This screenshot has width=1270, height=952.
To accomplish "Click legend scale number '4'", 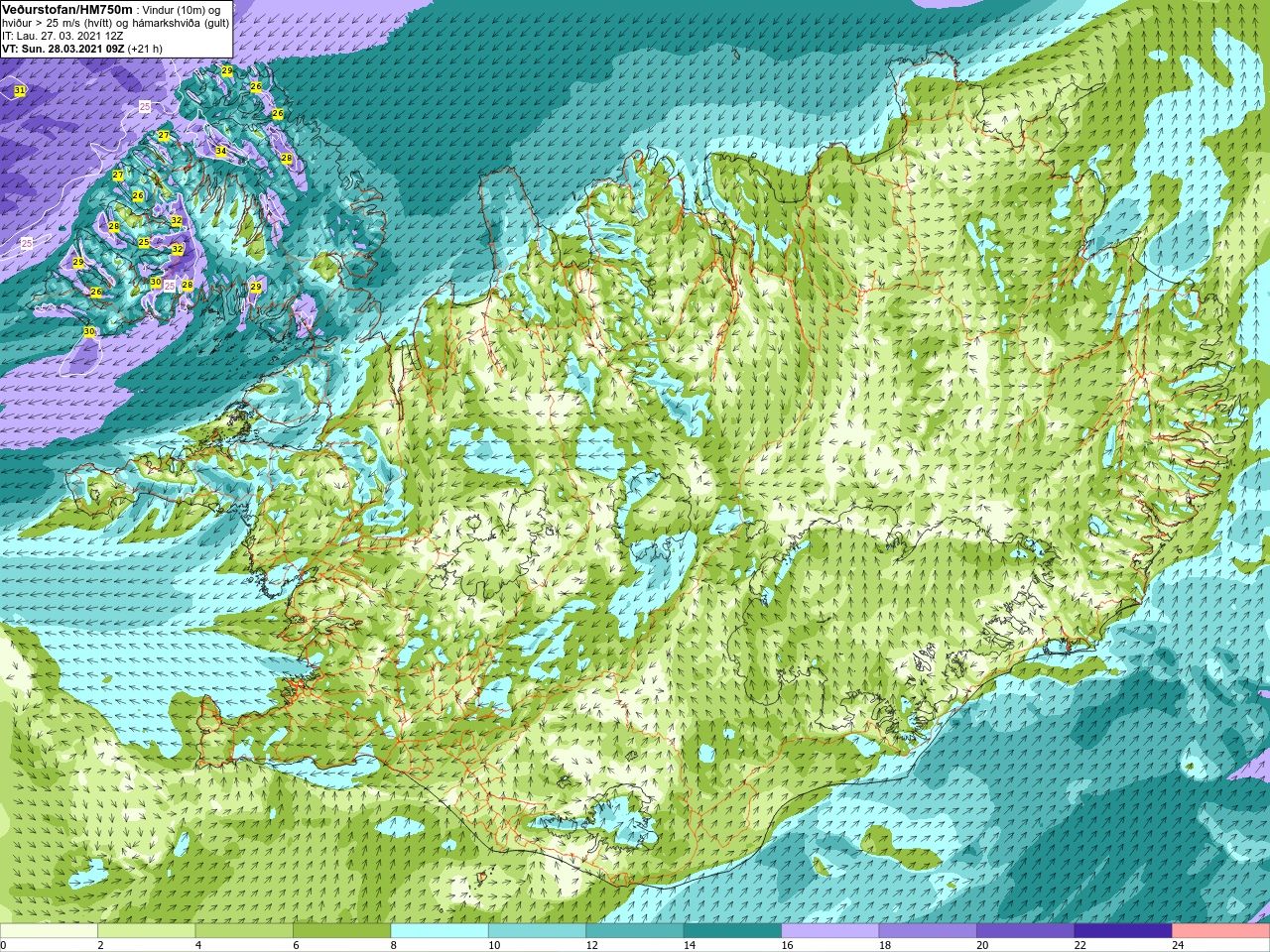I will (x=197, y=945).
